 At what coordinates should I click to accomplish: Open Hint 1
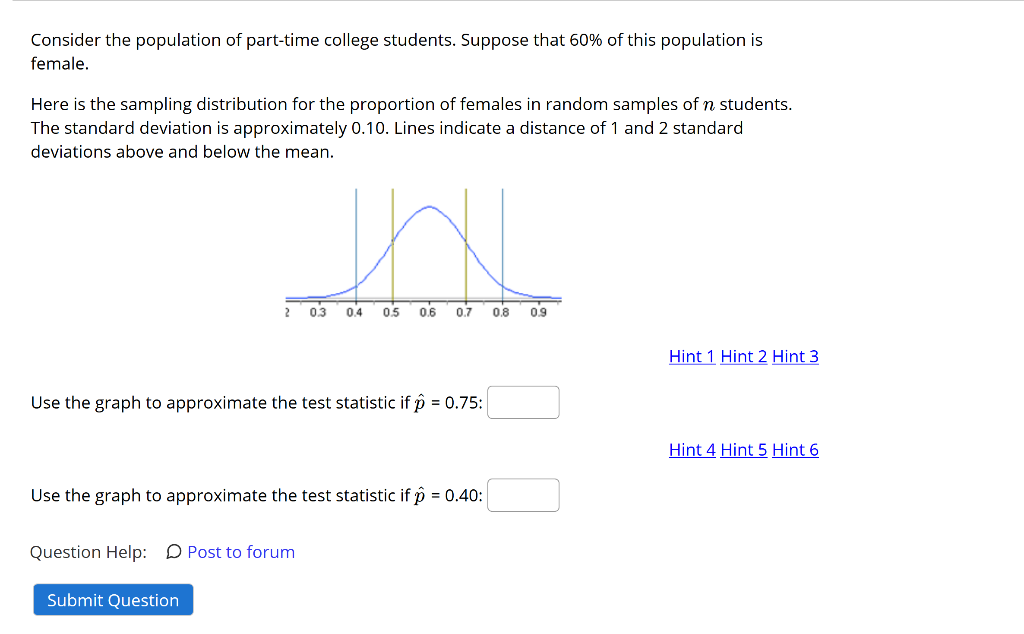(x=691, y=356)
